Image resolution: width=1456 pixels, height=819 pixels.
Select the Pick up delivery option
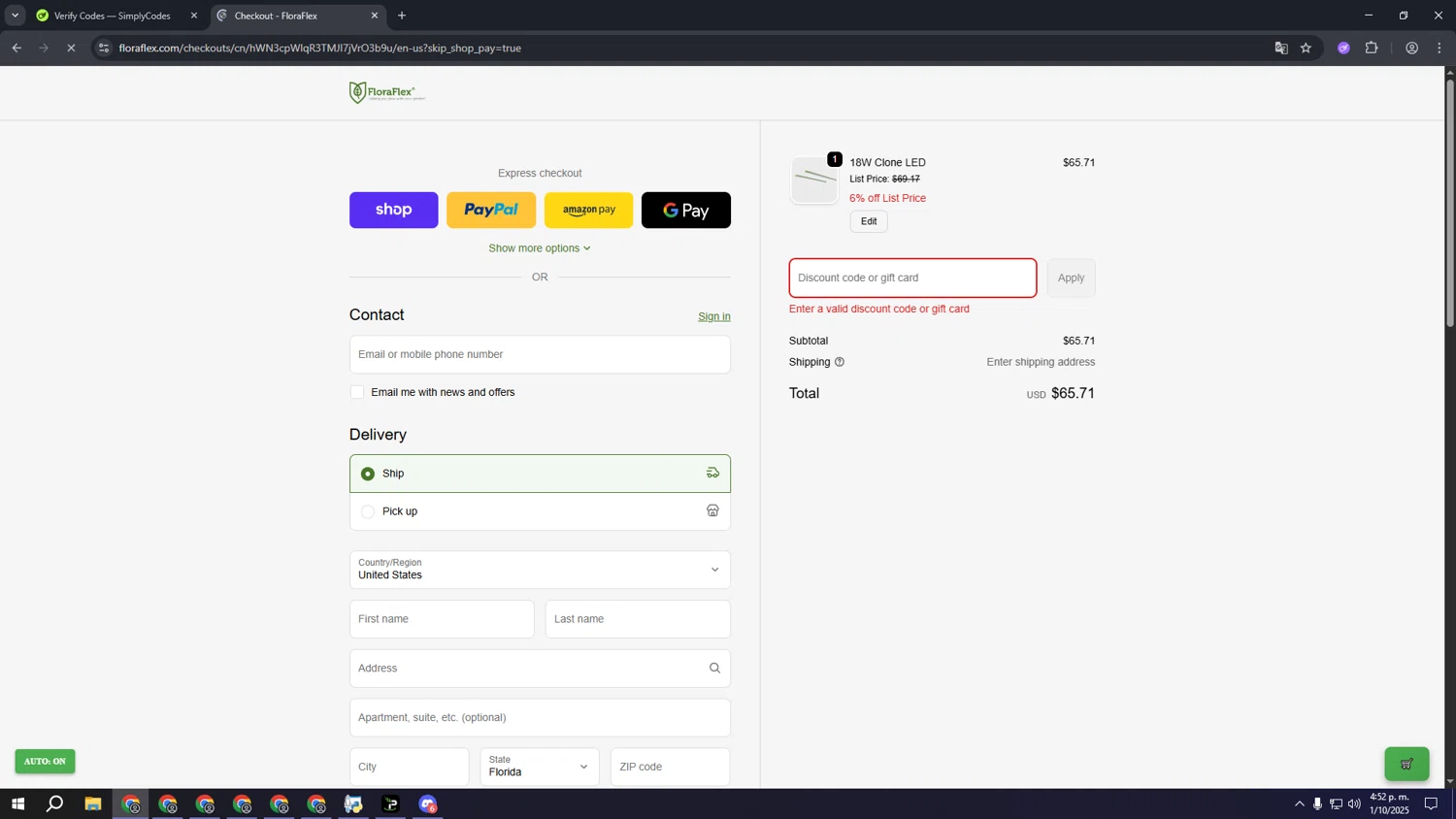click(540, 511)
